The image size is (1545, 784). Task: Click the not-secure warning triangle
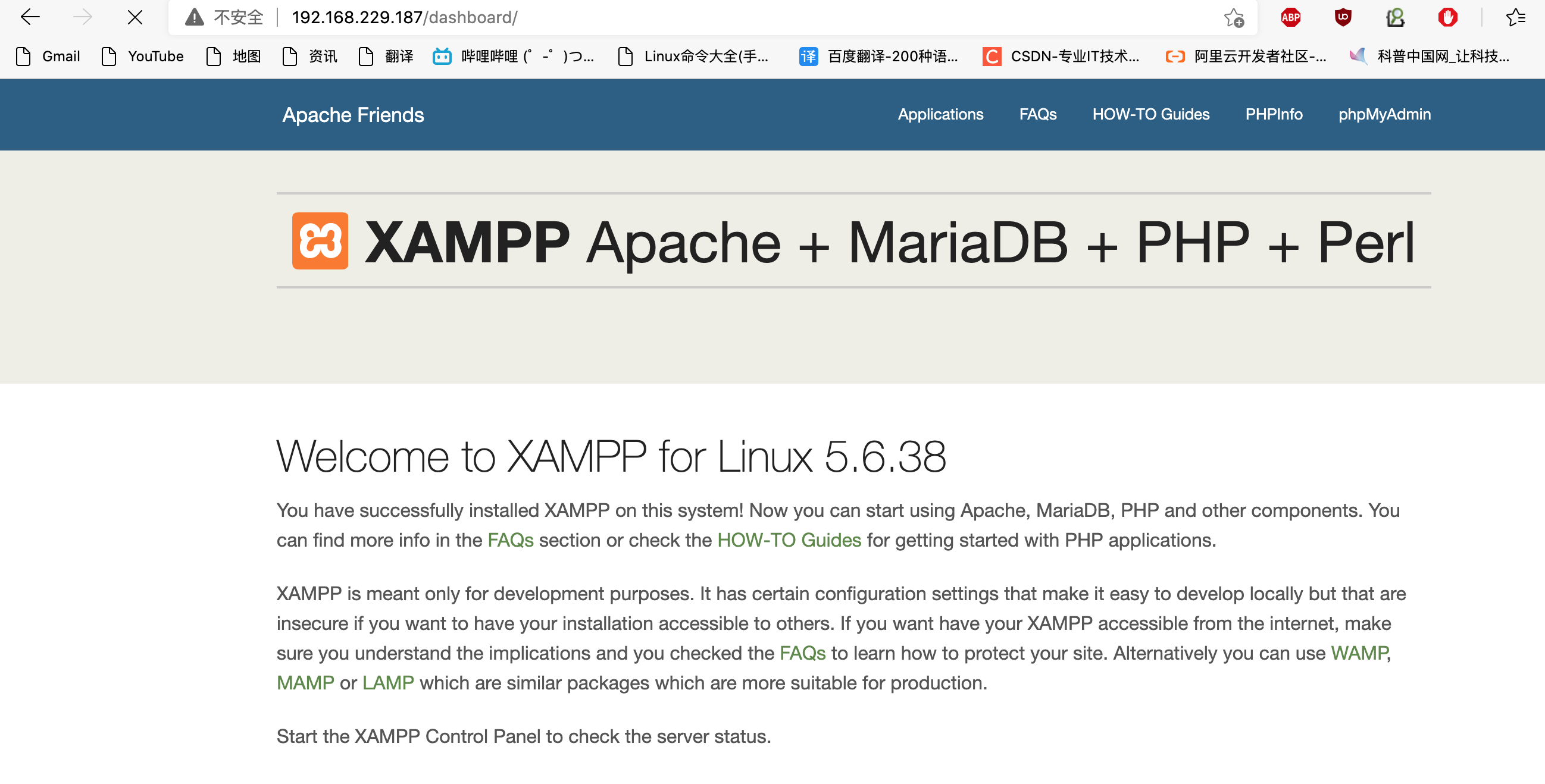click(195, 17)
